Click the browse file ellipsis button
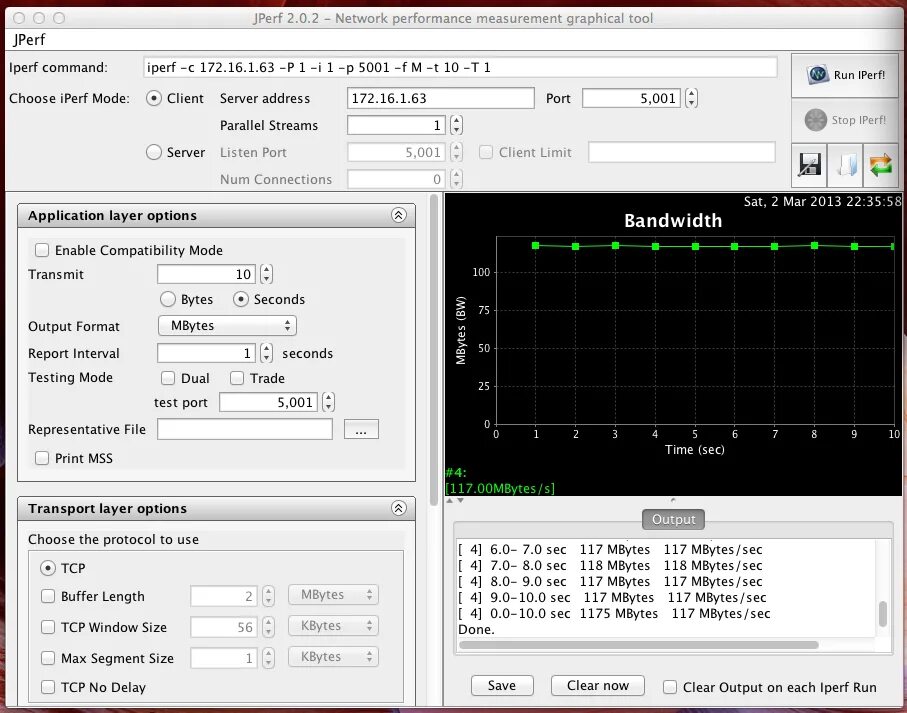The width and height of the screenshot is (907, 713). click(361, 429)
